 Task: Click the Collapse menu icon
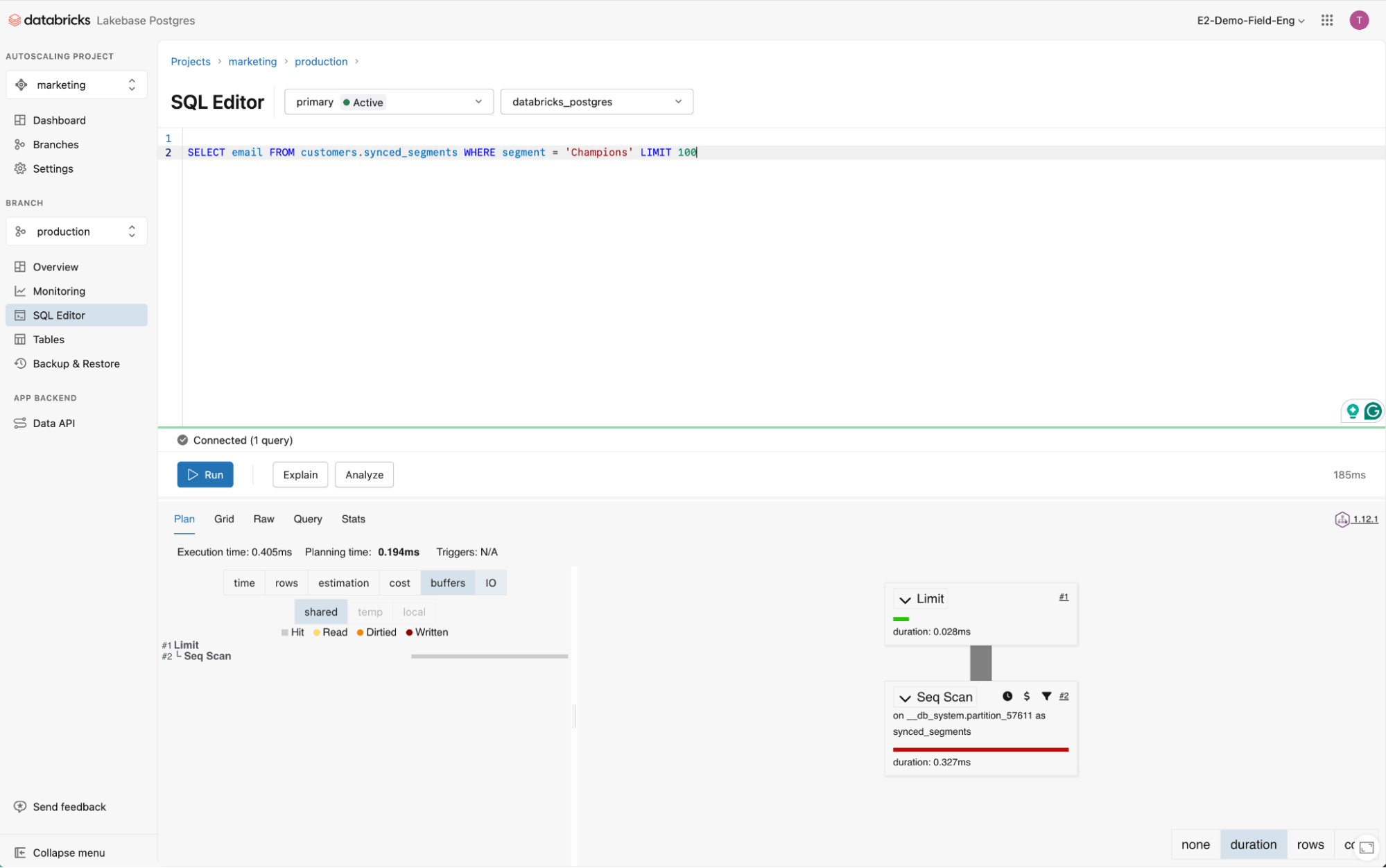(20, 853)
